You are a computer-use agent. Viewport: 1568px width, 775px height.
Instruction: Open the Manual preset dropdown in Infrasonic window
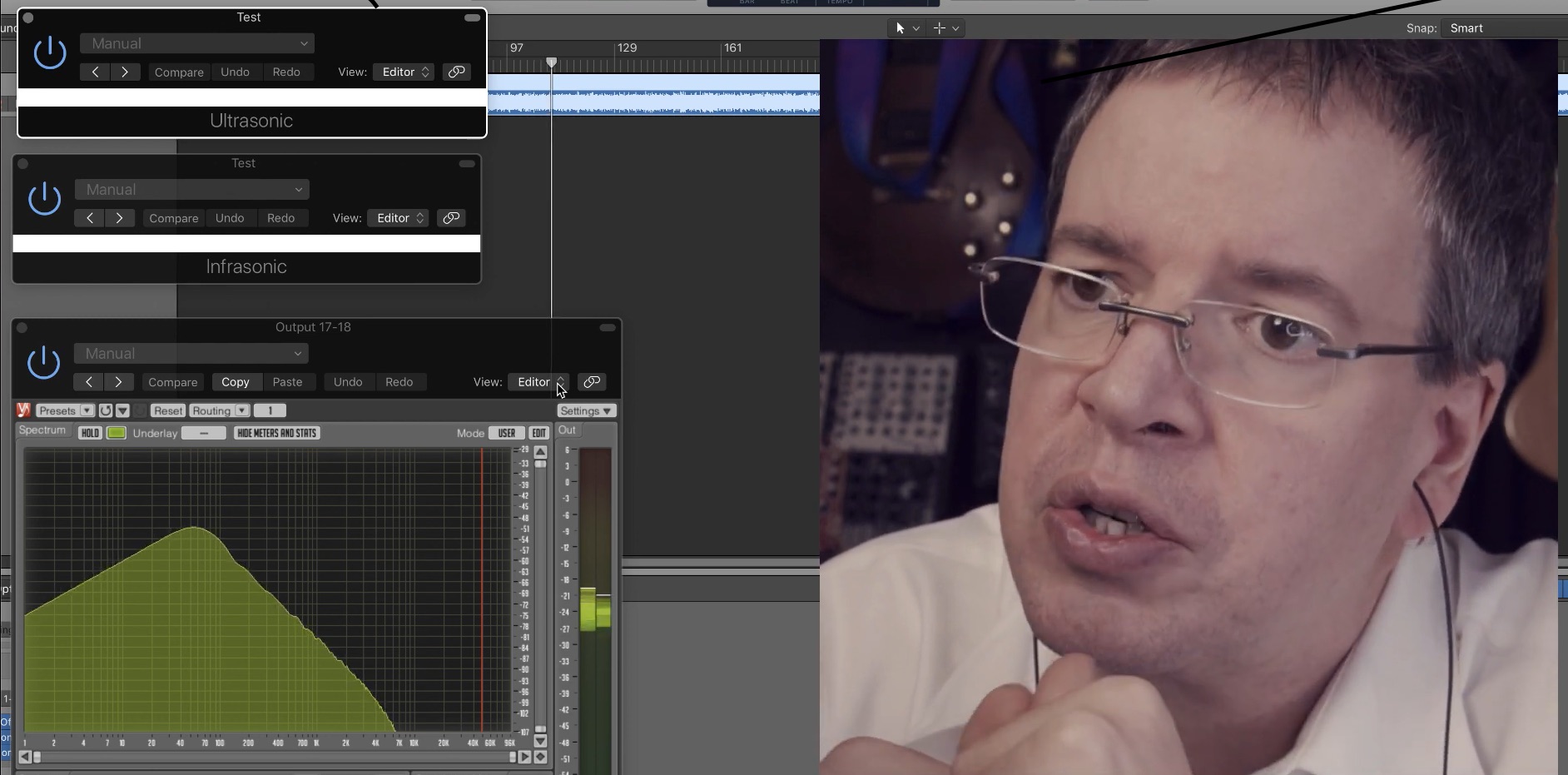pos(192,190)
